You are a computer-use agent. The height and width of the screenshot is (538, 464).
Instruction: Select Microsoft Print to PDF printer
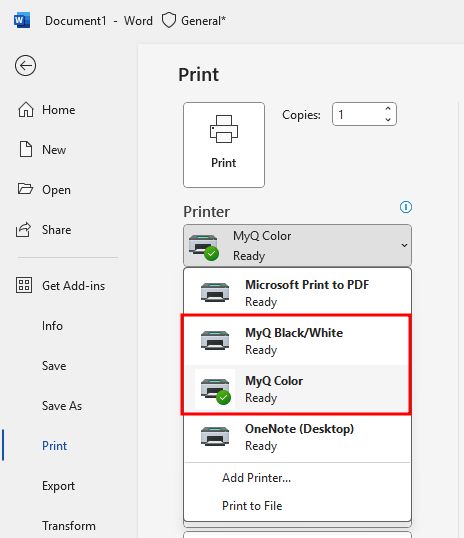(x=297, y=292)
